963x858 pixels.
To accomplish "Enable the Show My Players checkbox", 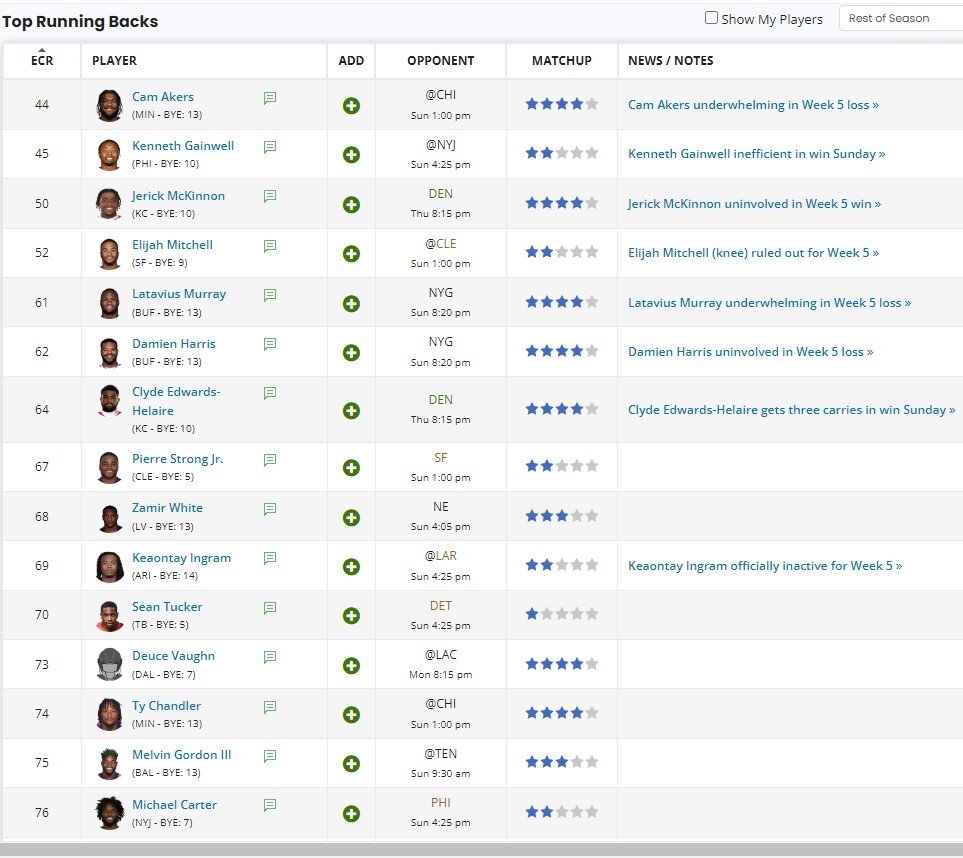I will (x=711, y=18).
